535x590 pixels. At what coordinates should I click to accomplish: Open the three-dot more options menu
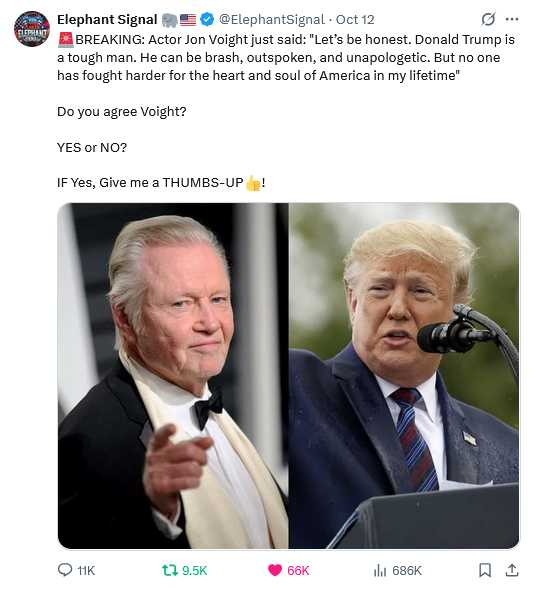(512, 19)
